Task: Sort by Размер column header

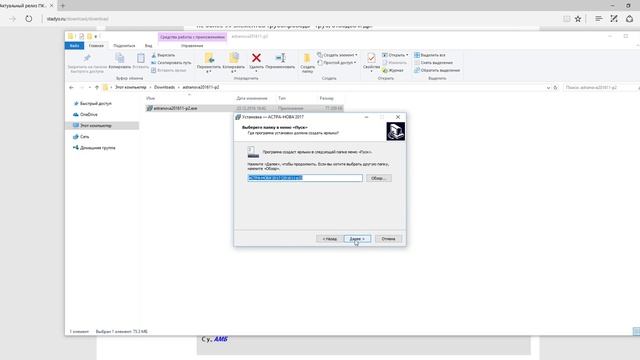Action: pos(327,98)
